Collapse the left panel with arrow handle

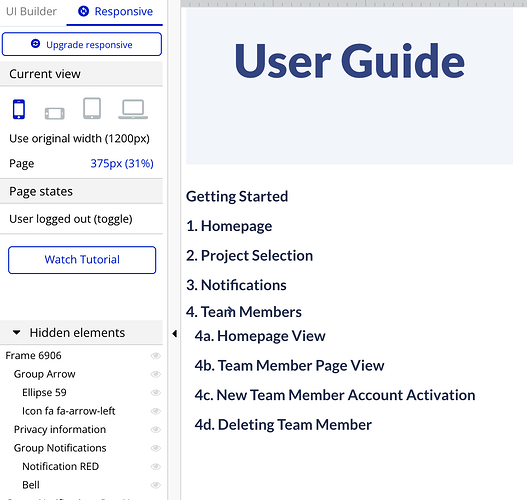174,334
